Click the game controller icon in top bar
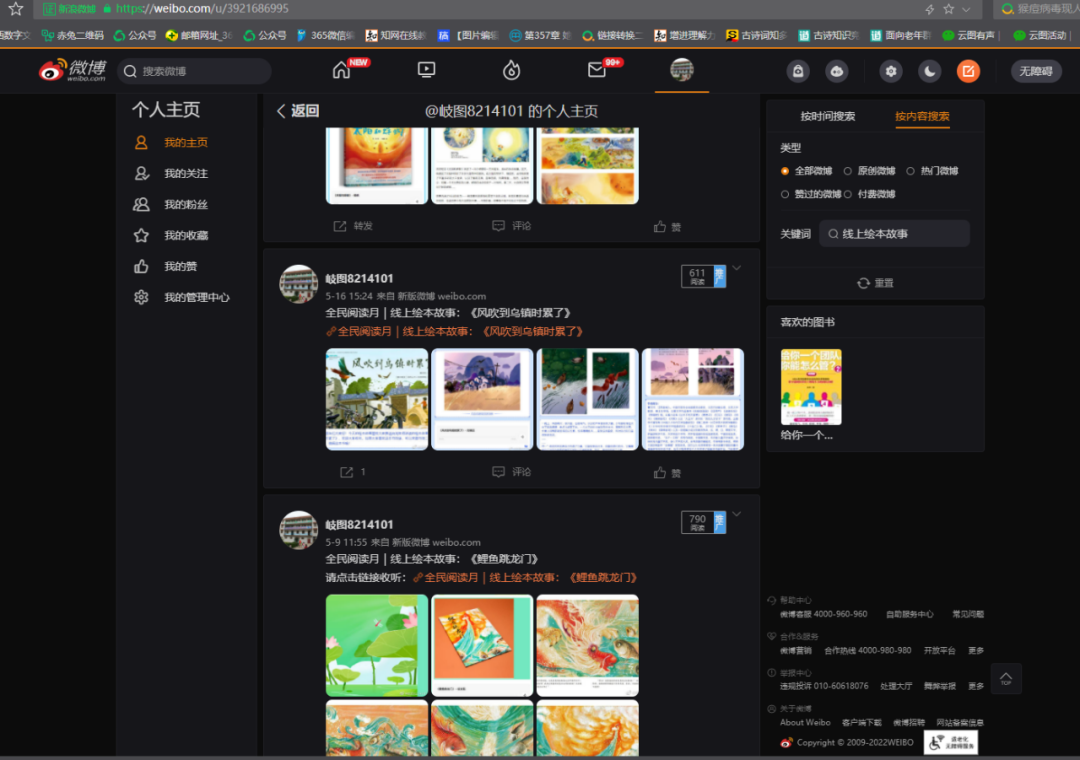Viewport: 1080px width, 760px height. click(x=836, y=71)
